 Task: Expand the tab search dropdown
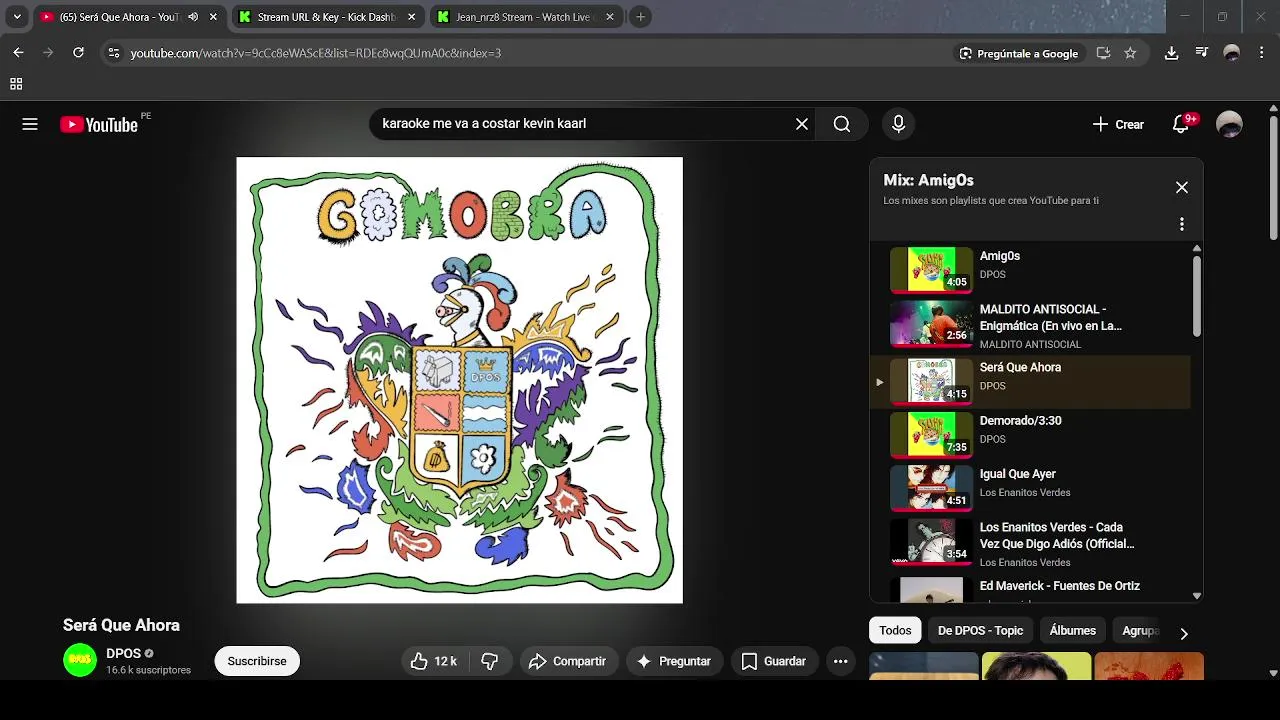[17, 17]
